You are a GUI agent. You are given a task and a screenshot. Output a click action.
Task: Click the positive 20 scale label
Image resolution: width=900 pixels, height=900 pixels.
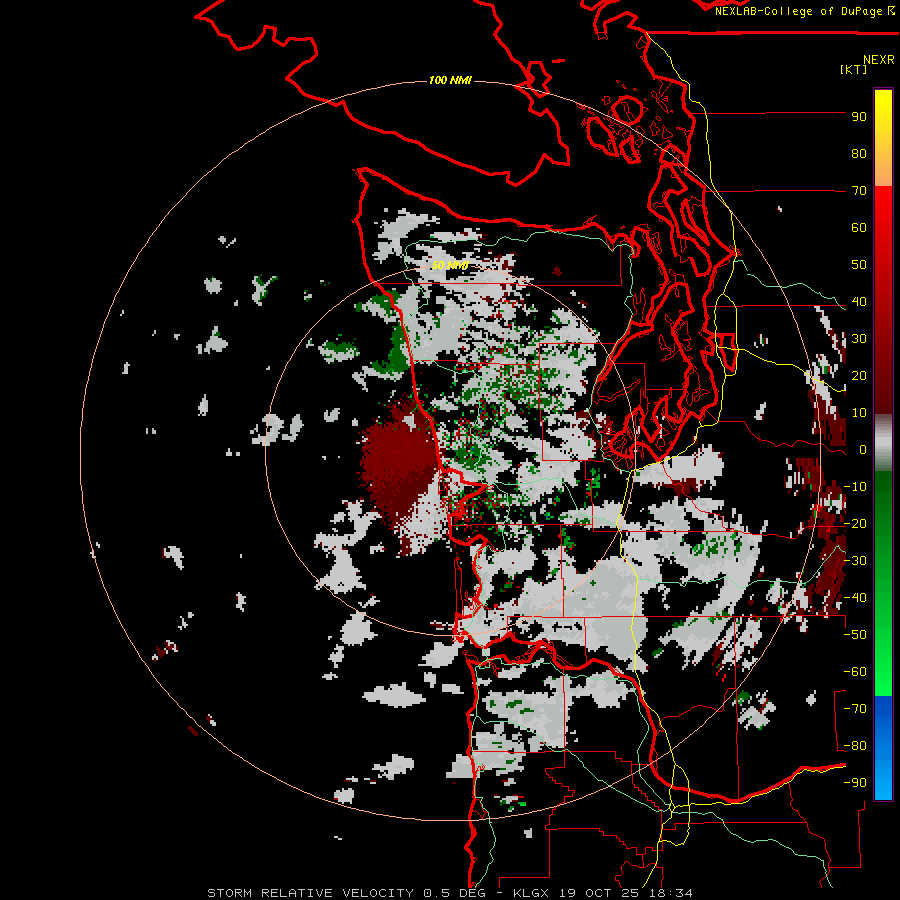(x=859, y=376)
